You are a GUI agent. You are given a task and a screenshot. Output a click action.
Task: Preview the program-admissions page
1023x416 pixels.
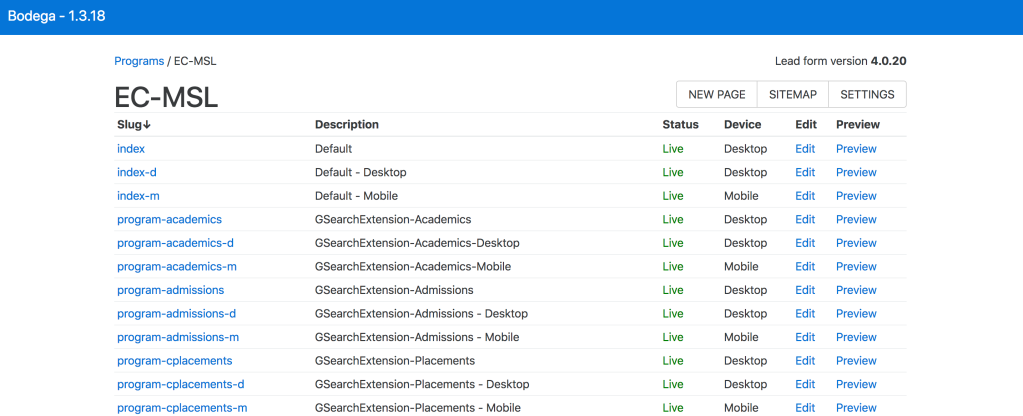pyautogui.click(x=856, y=290)
